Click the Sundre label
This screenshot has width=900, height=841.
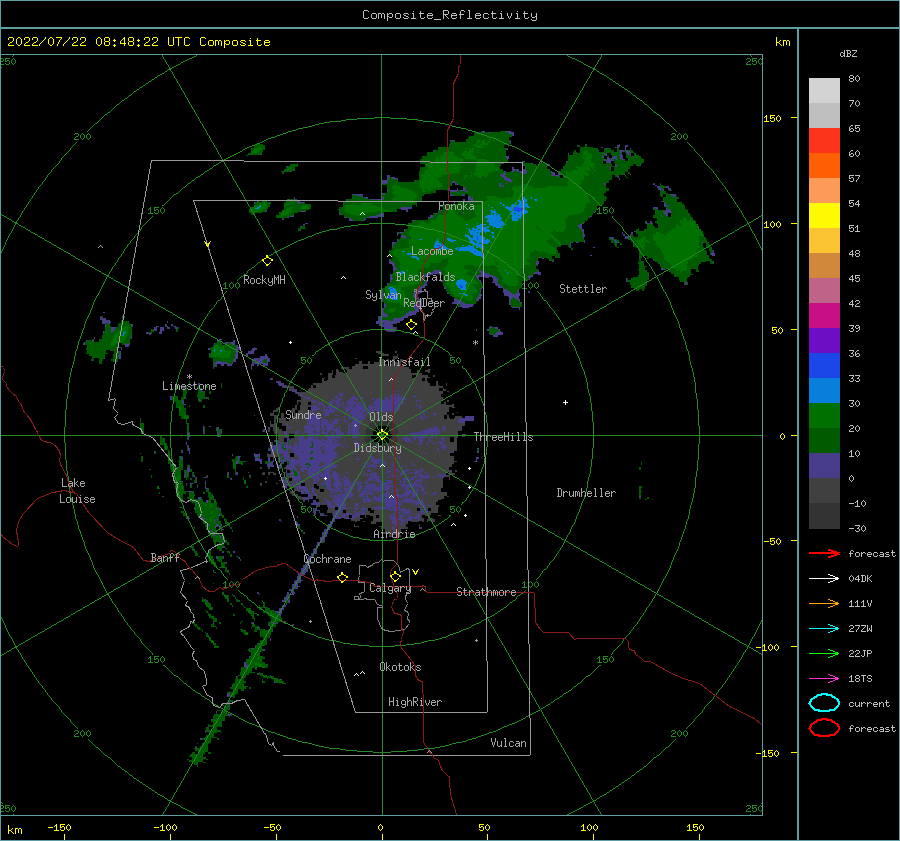click(x=303, y=414)
